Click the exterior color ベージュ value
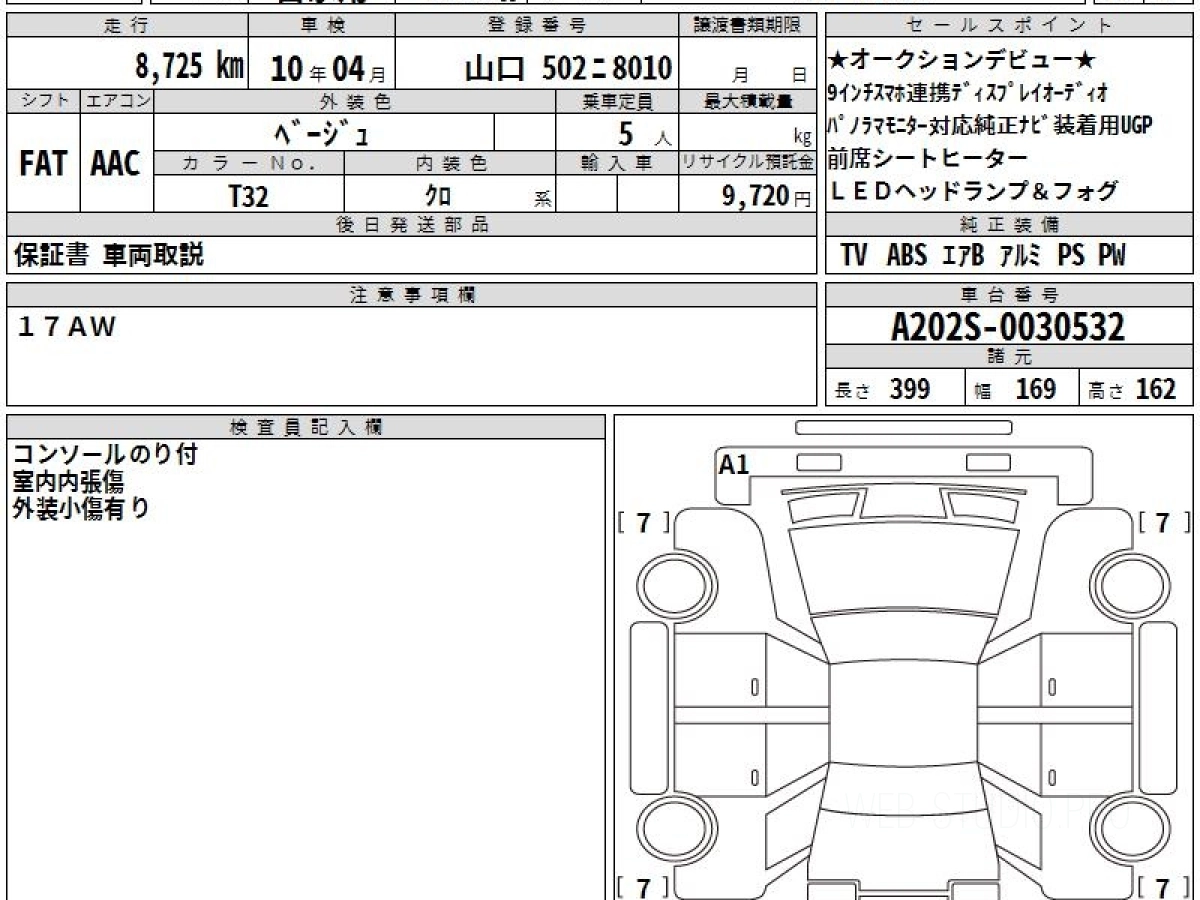Image resolution: width=1200 pixels, height=900 pixels. pos(323,132)
